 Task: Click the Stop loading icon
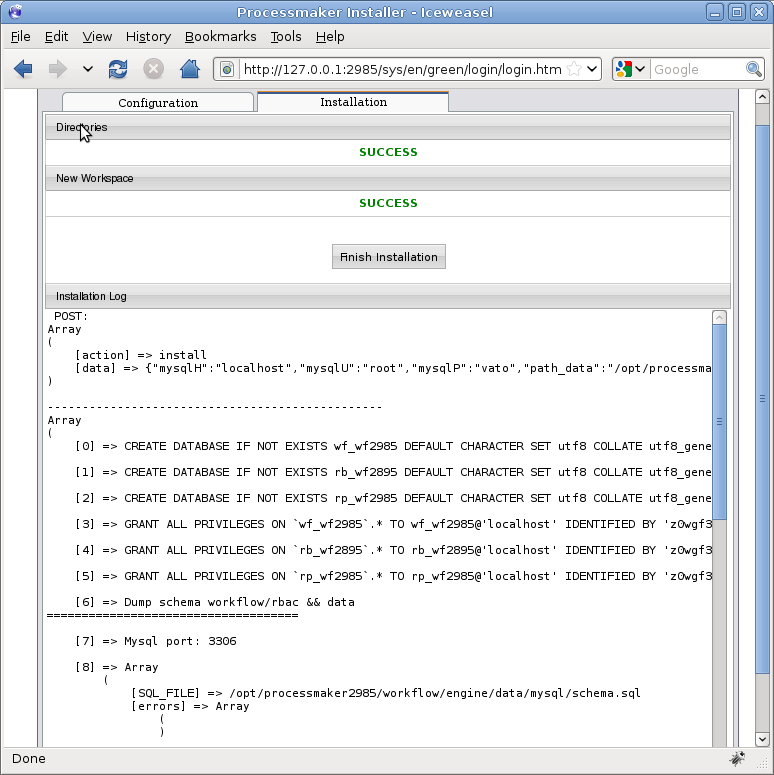pos(153,69)
